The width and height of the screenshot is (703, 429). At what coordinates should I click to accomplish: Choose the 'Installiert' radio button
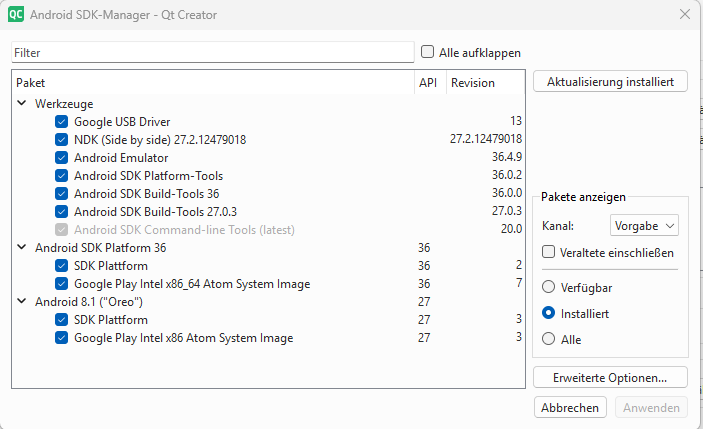[x=548, y=313]
